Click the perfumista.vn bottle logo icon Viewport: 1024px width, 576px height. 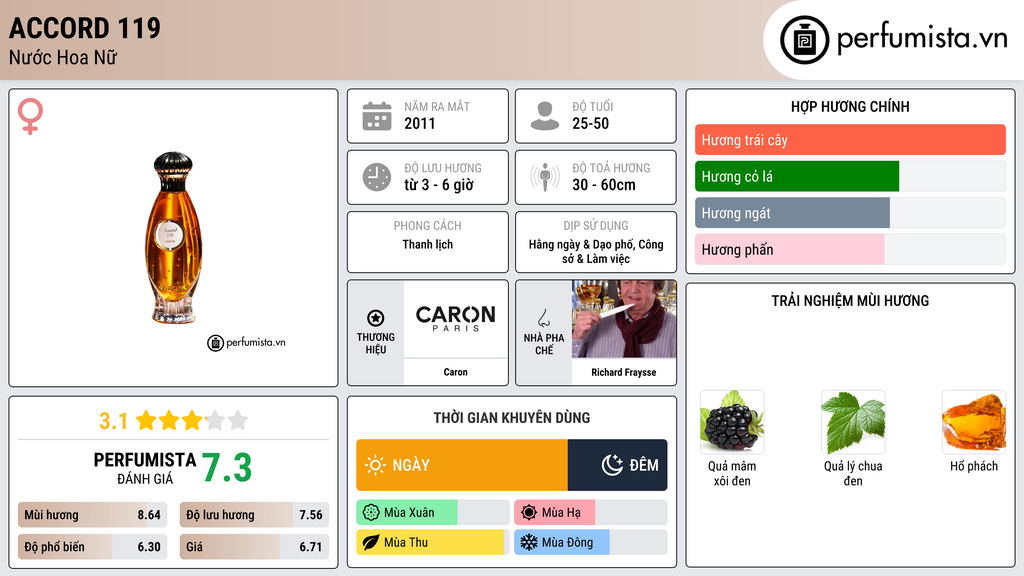(x=804, y=40)
